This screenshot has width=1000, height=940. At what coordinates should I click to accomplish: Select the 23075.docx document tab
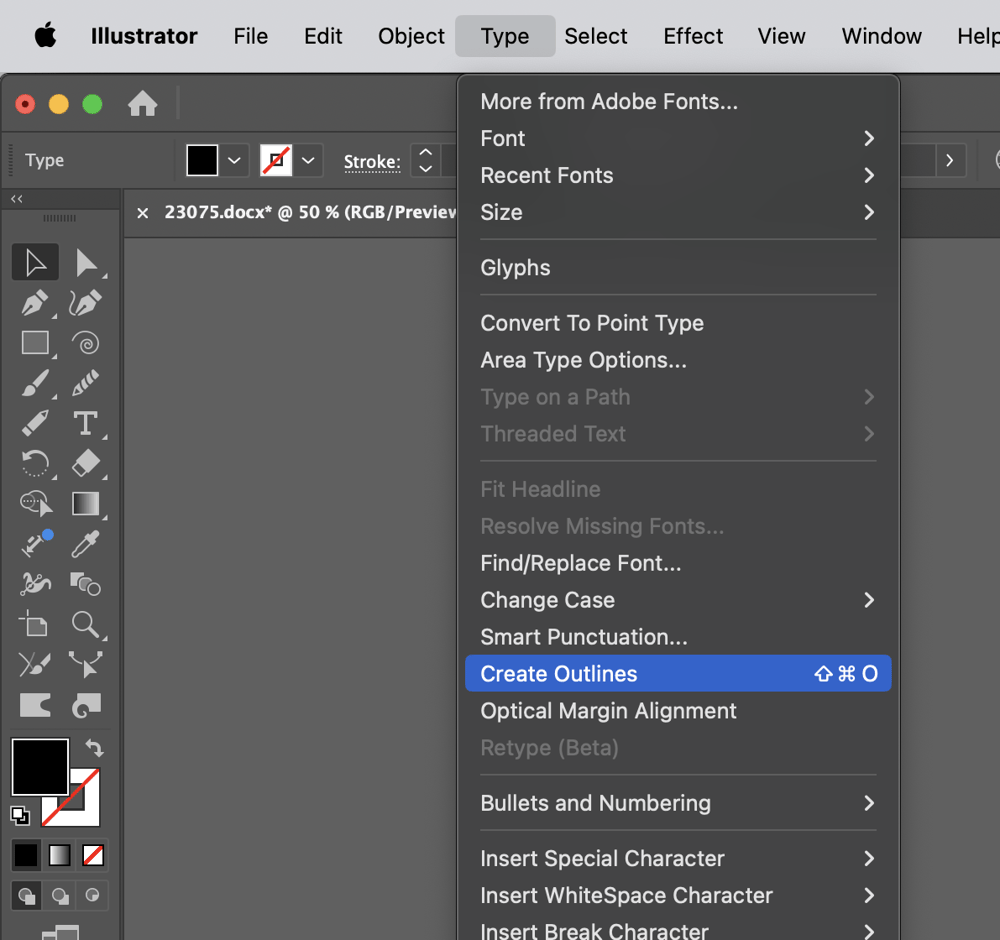[310, 212]
